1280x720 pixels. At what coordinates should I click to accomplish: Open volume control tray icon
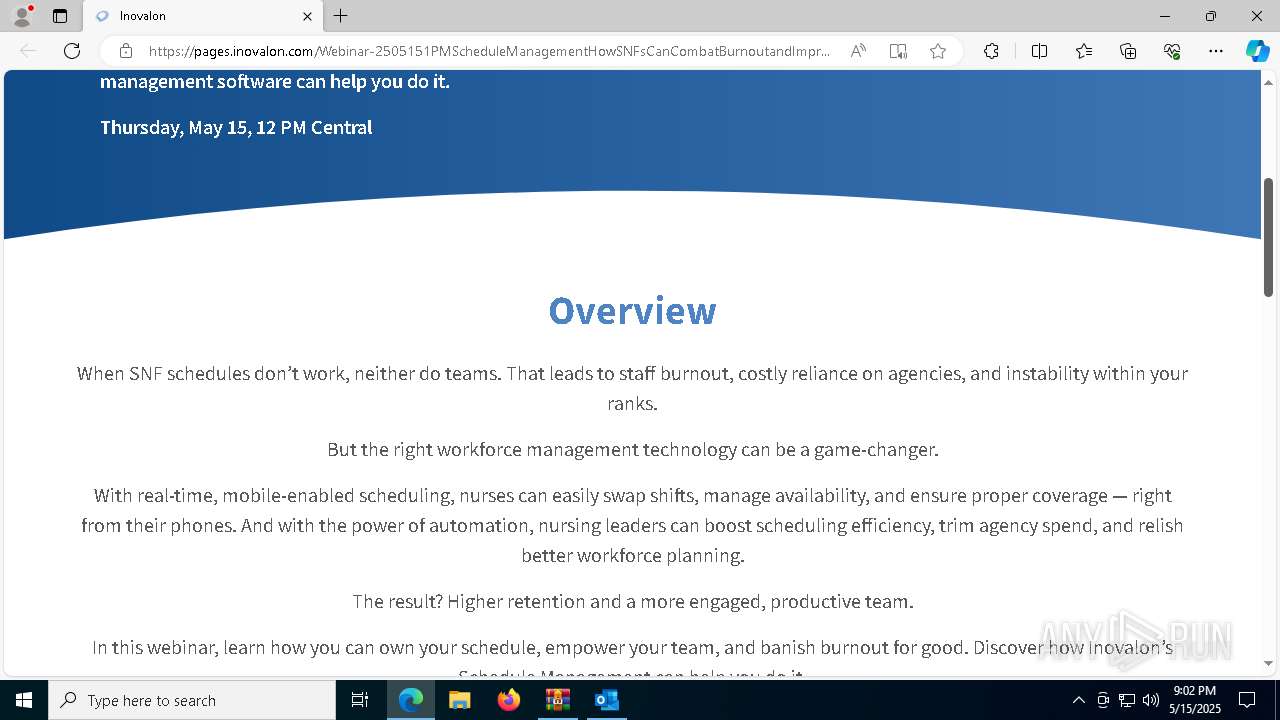point(1151,700)
